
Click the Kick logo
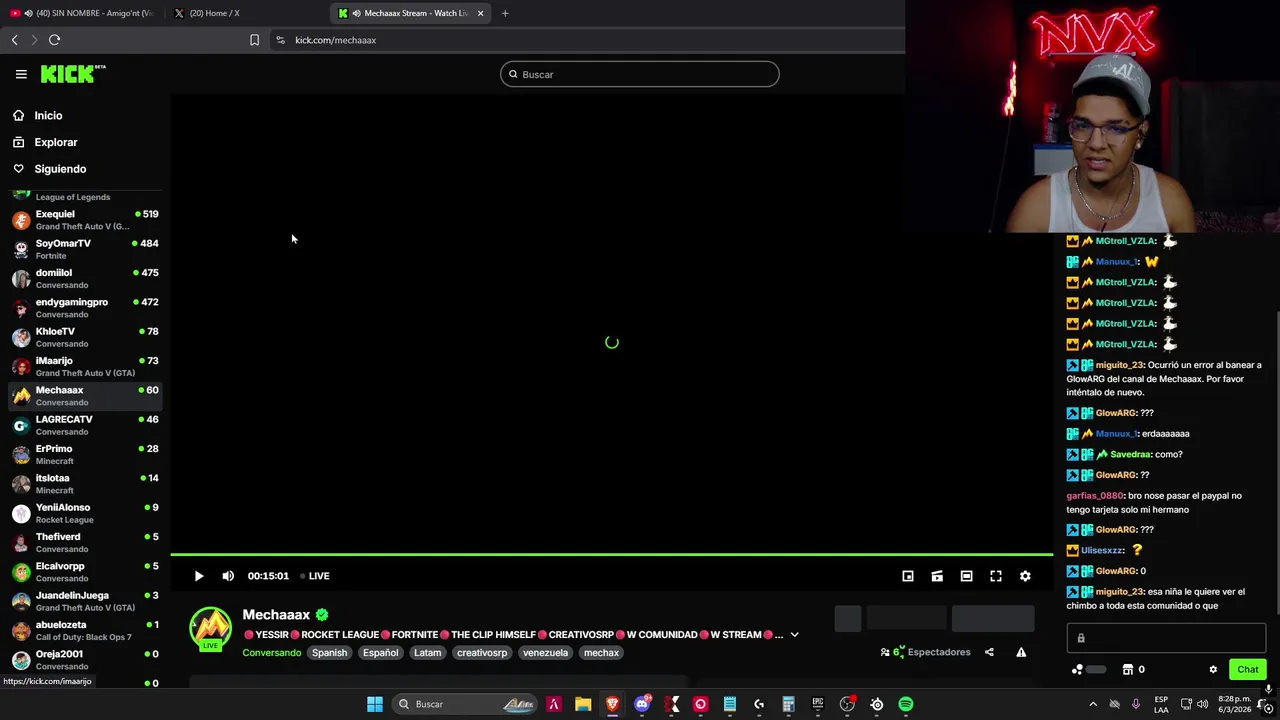click(x=73, y=74)
